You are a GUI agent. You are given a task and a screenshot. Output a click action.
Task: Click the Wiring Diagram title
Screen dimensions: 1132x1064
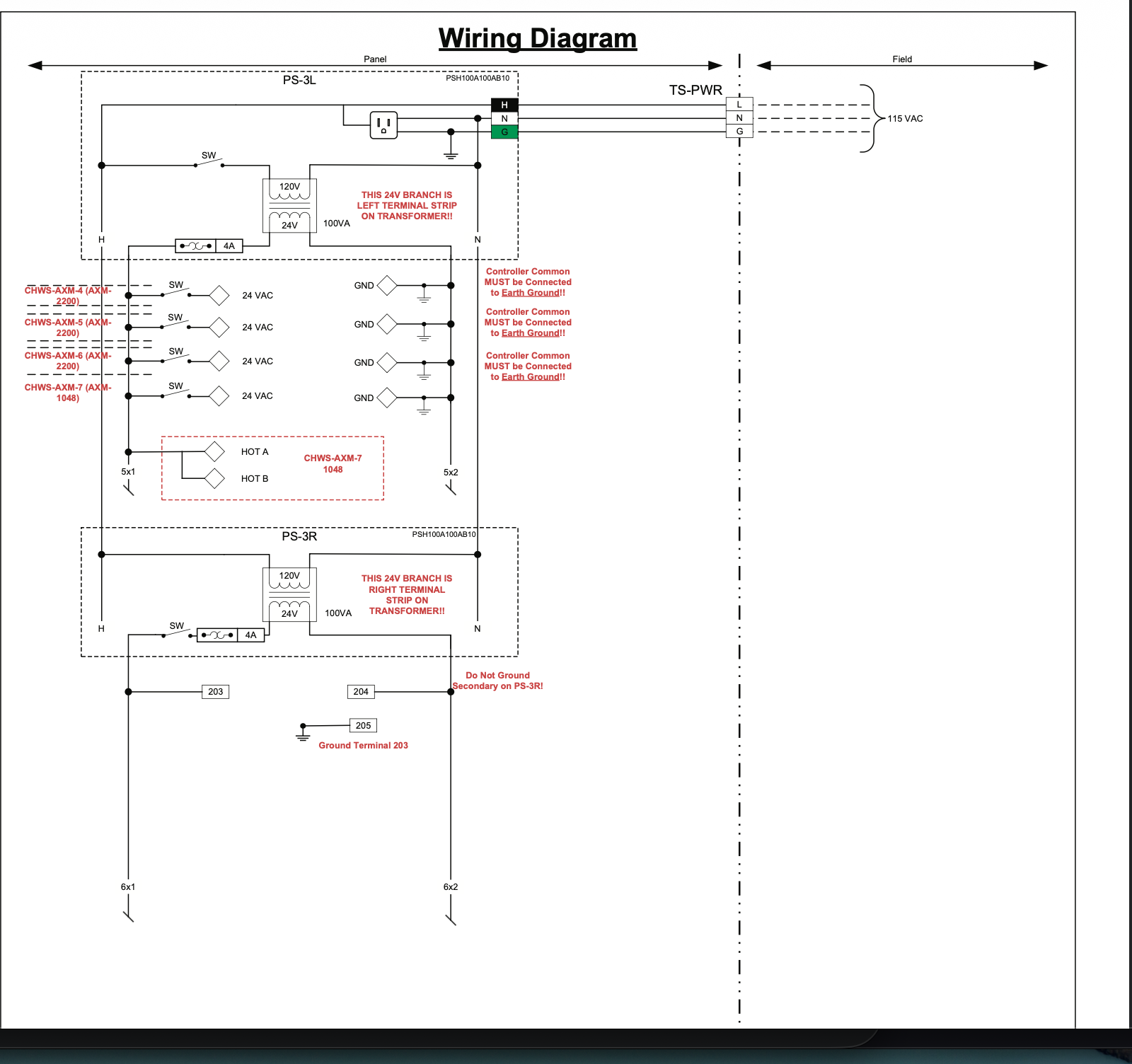point(538,38)
